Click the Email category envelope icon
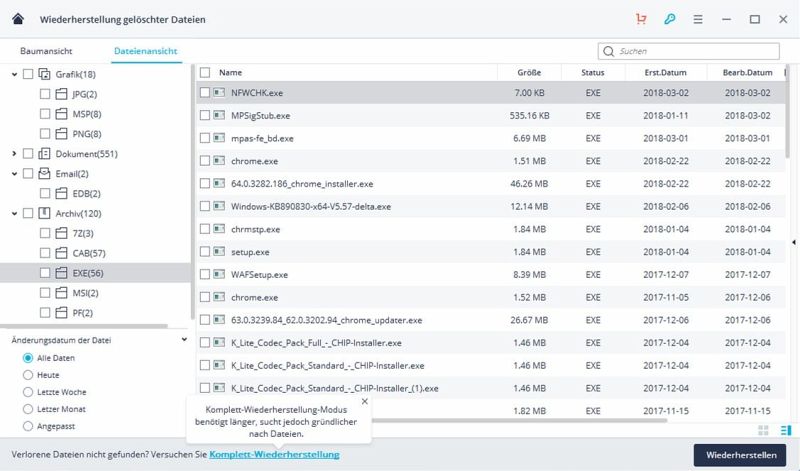 tap(44, 173)
